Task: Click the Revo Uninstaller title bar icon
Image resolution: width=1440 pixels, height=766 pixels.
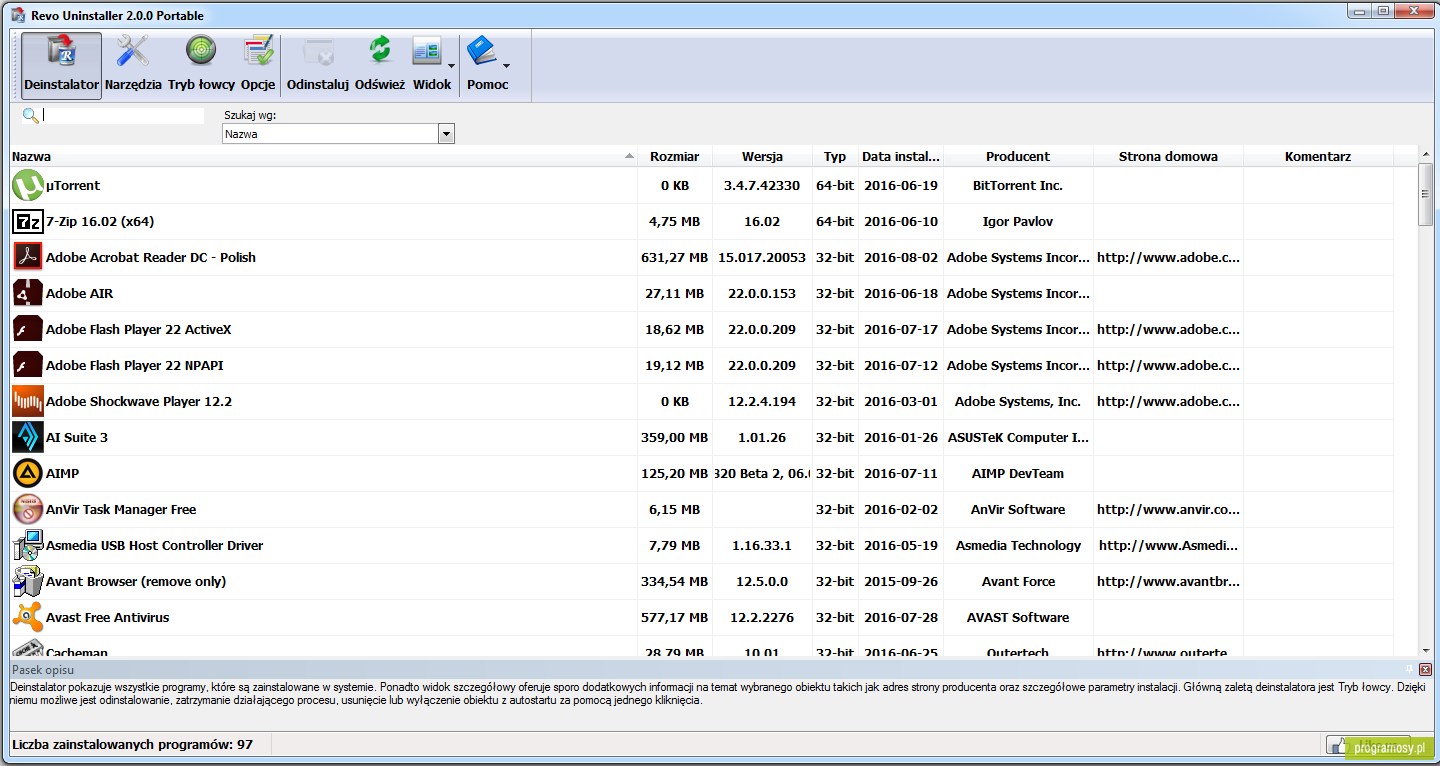Action: [x=17, y=15]
